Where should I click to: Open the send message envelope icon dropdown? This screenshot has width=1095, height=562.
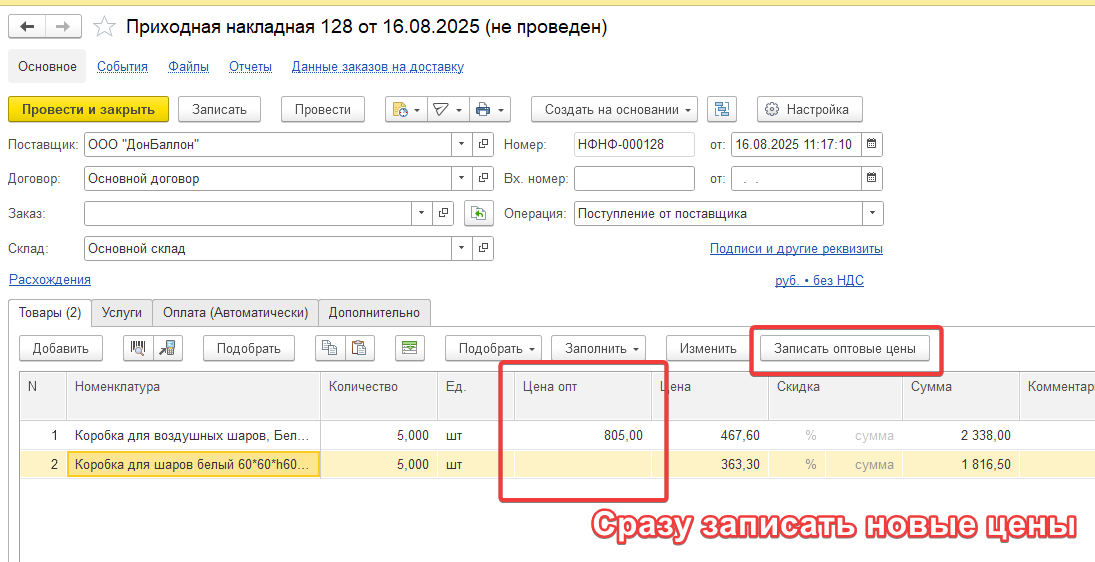click(x=448, y=110)
